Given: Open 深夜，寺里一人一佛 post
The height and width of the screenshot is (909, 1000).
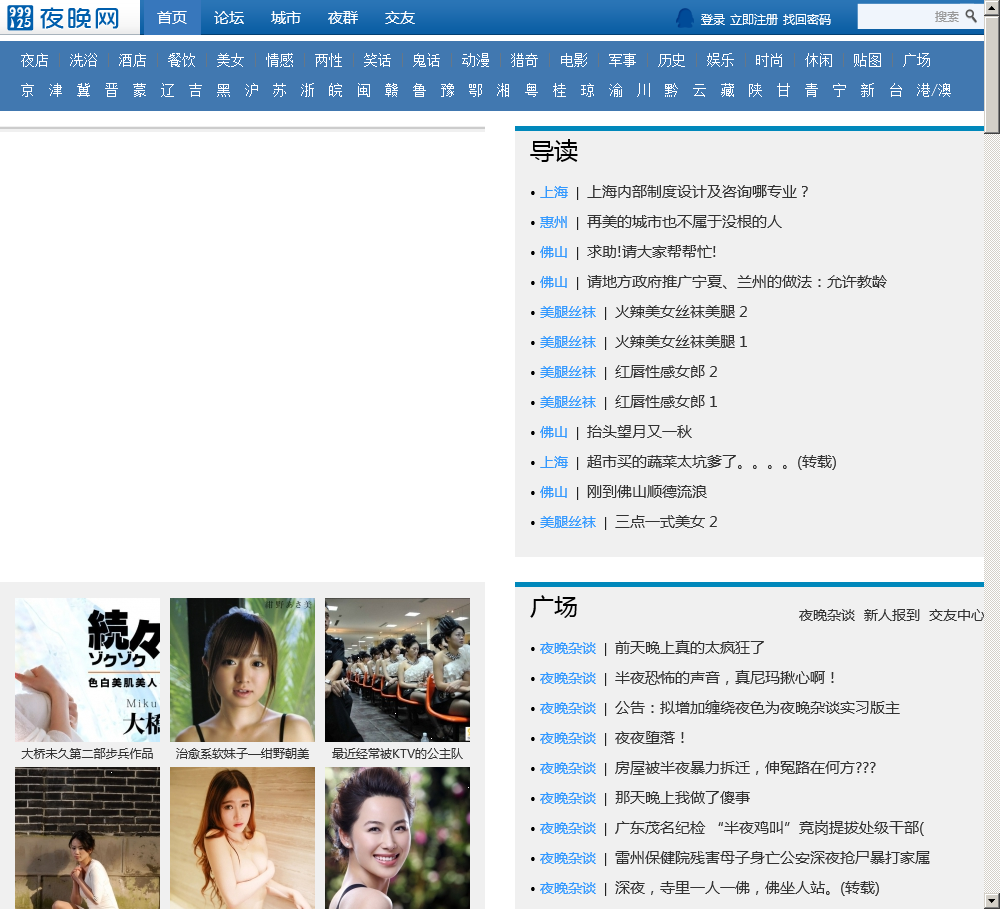Looking at the screenshot, I should [x=747, y=888].
